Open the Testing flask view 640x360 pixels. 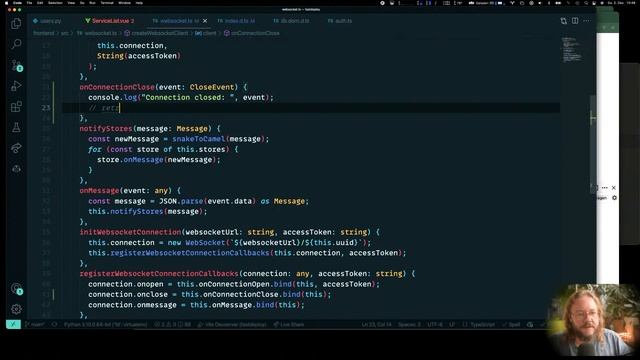pyautogui.click(x=16, y=127)
